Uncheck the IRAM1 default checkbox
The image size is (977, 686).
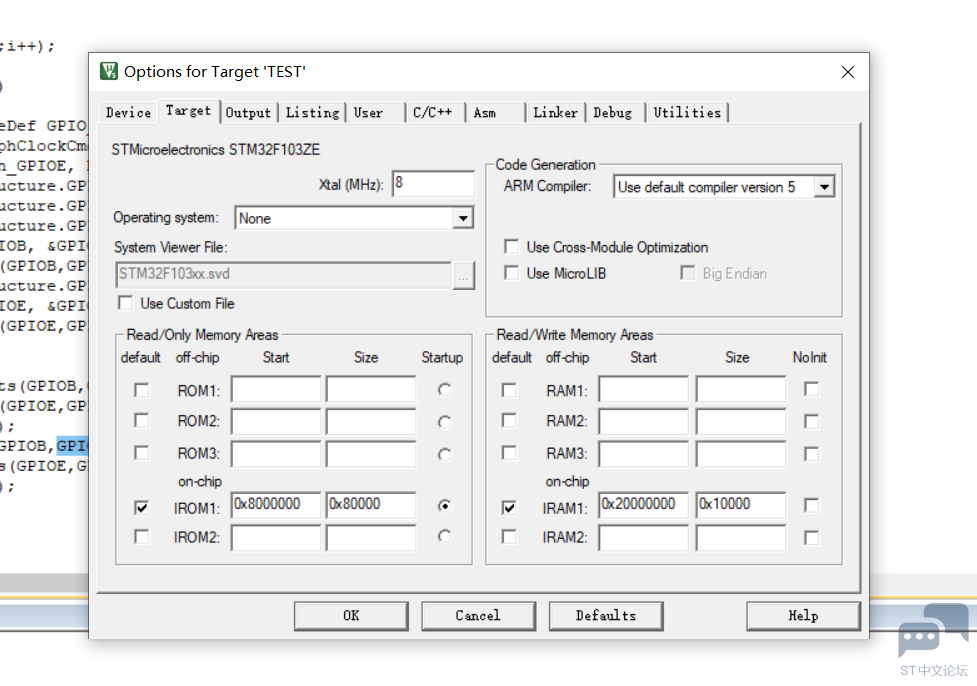pyautogui.click(x=509, y=508)
